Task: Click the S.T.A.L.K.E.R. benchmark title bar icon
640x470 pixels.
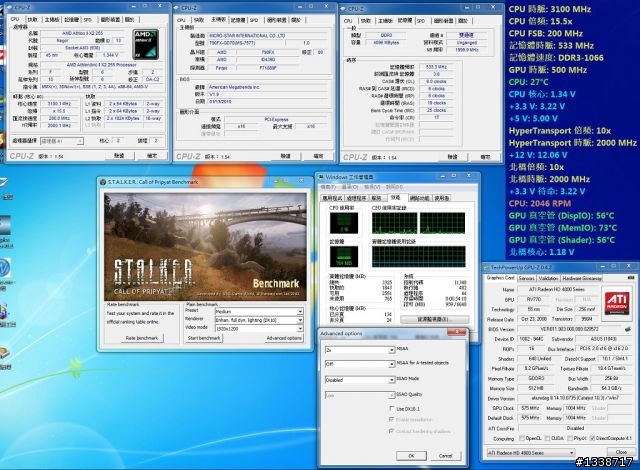Action: [x=103, y=182]
